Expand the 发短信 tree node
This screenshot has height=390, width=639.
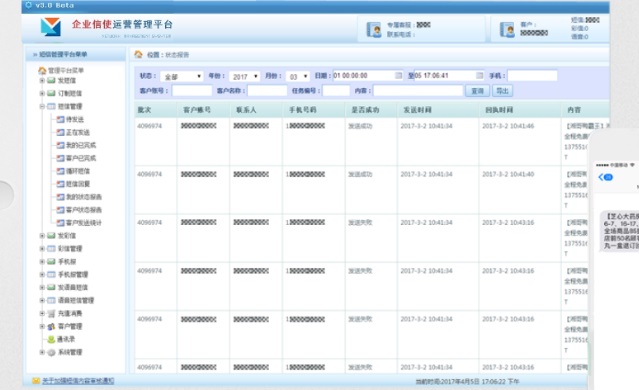pyautogui.click(x=42, y=81)
